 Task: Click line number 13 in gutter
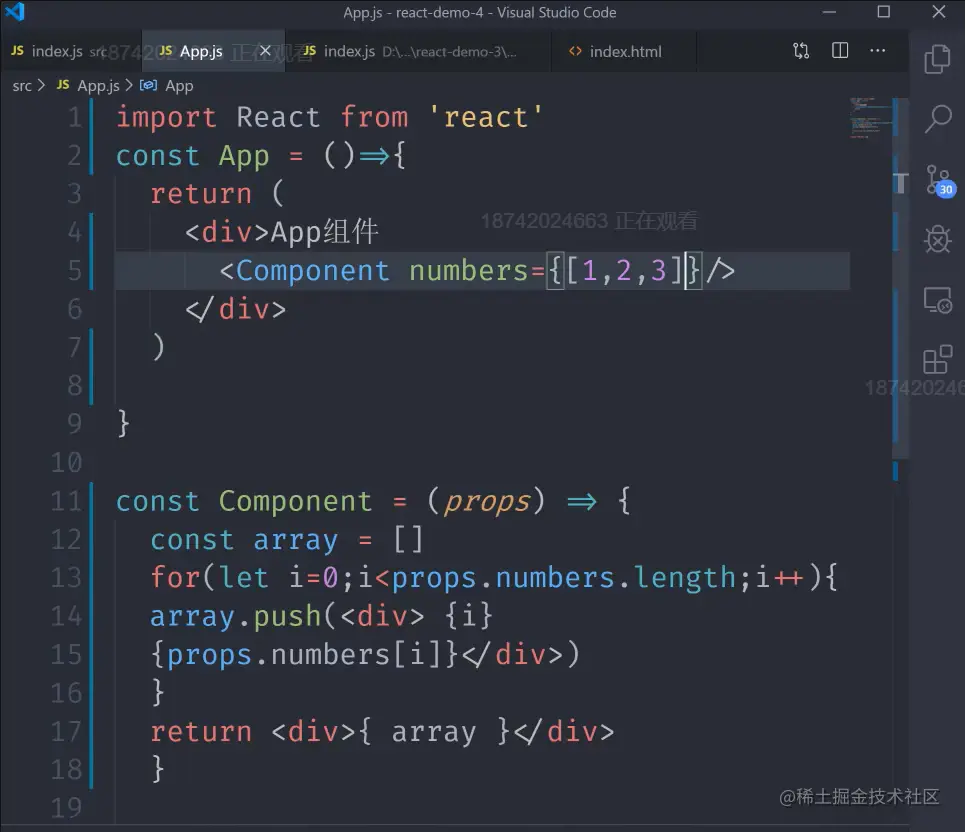[66, 578]
